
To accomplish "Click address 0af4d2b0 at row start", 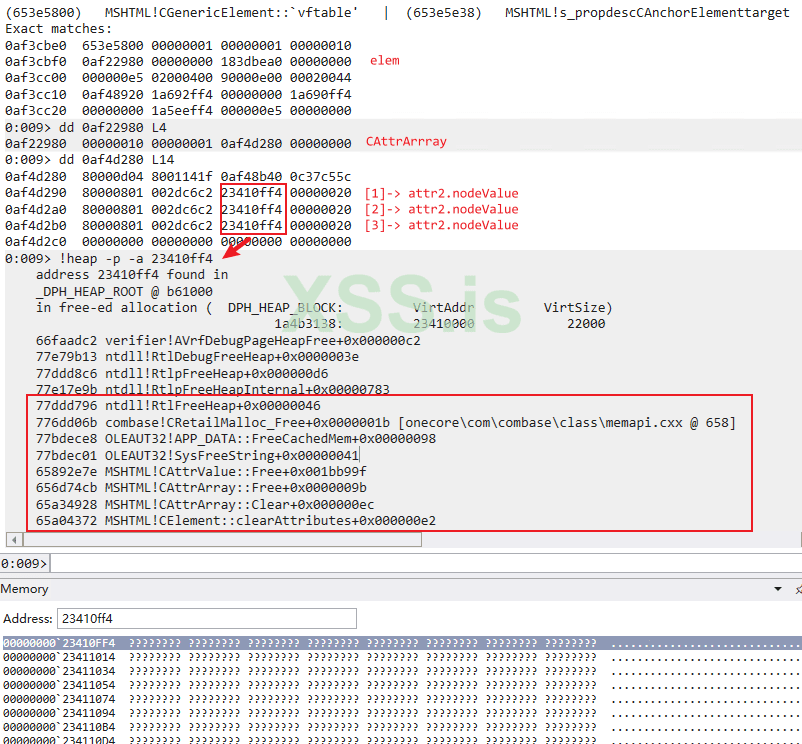I will pyautogui.click(x=36, y=226).
